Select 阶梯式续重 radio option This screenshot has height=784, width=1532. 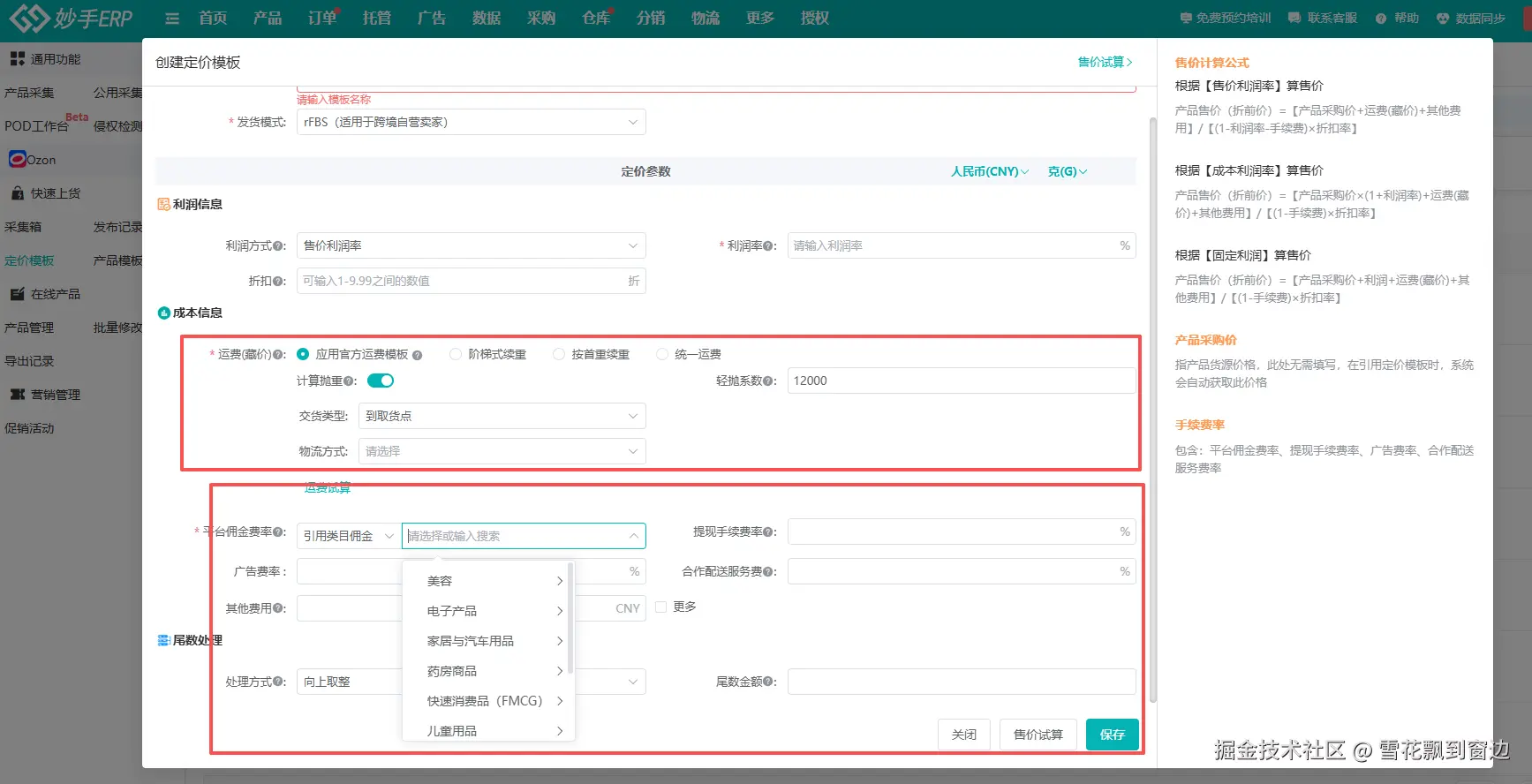point(456,354)
